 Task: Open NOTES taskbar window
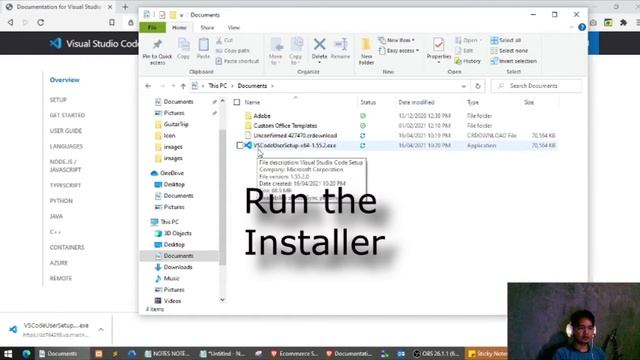tap(167, 353)
